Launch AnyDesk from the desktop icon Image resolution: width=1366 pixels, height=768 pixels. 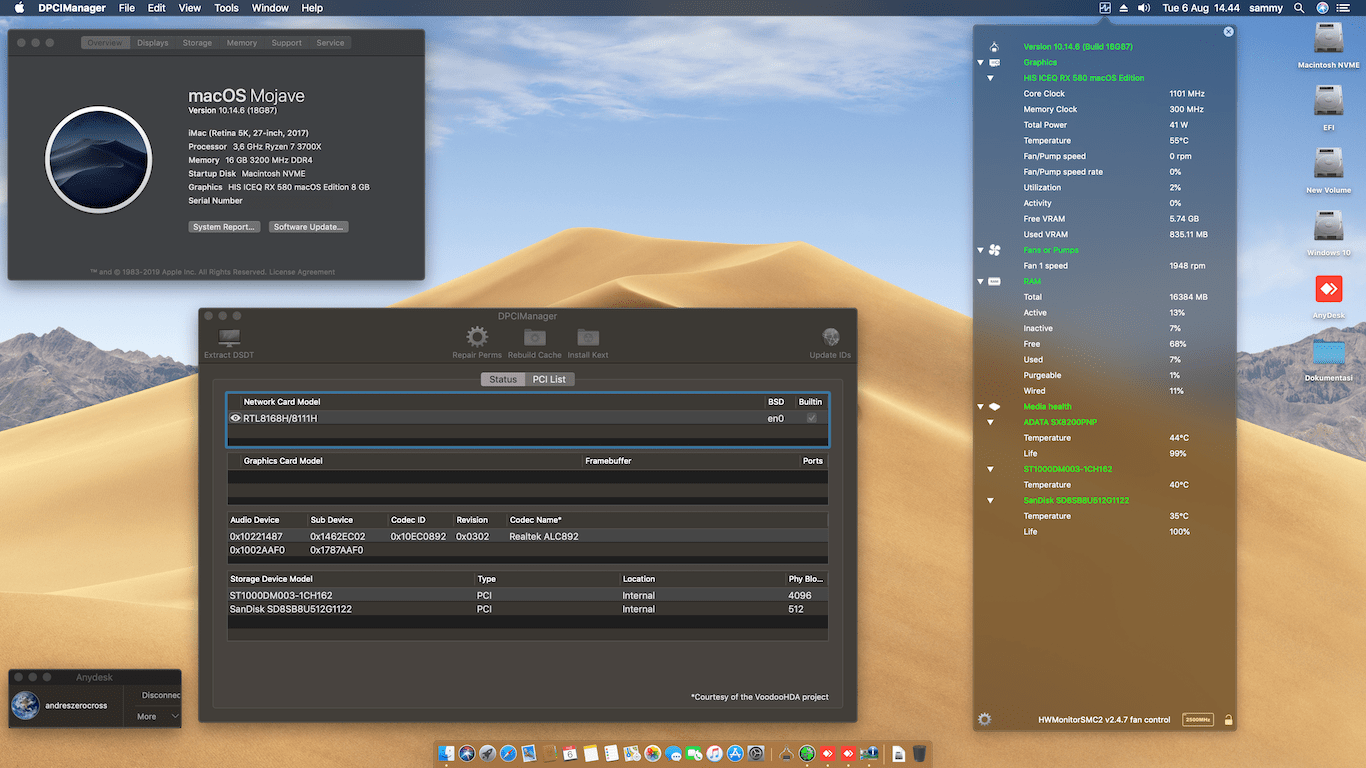click(x=1328, y=290)
